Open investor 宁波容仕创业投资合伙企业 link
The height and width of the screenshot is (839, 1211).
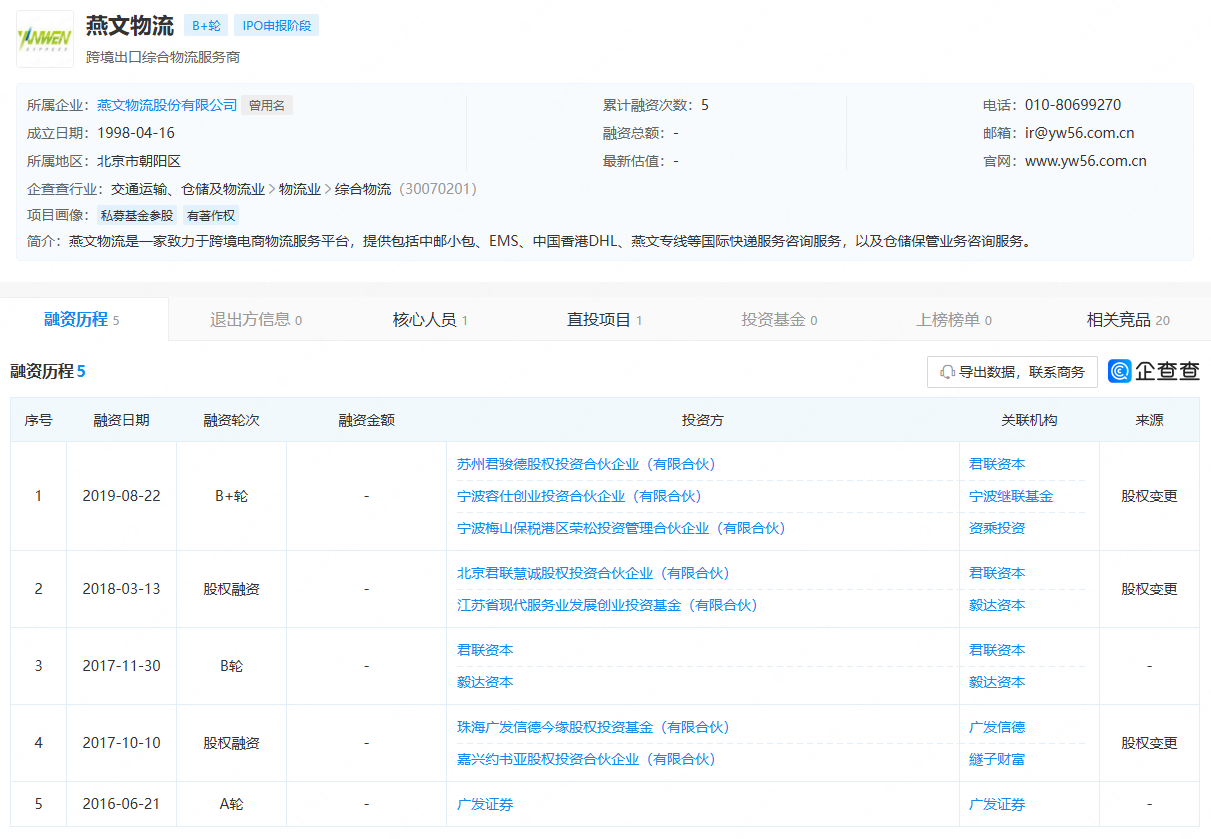(x=579, y=496)
